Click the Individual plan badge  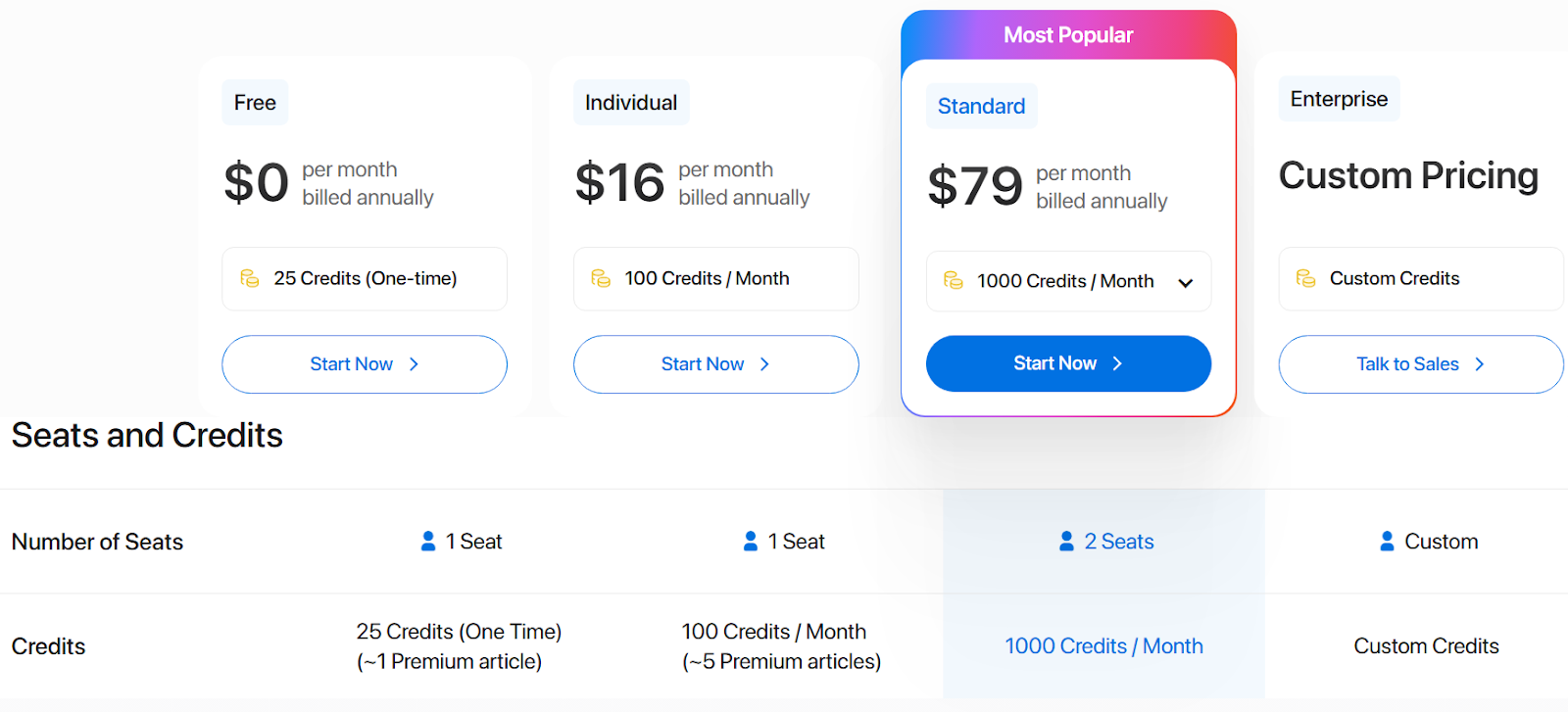[631, 102]
